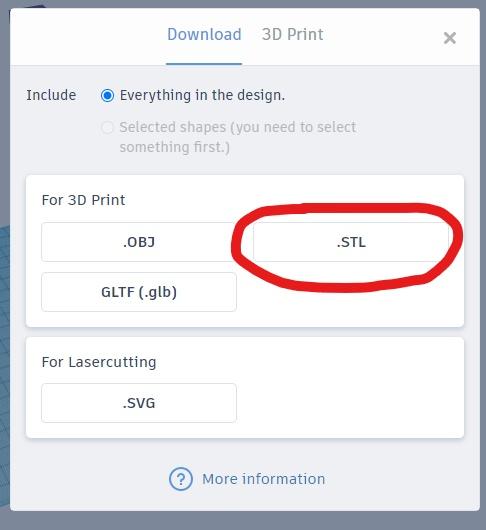Click the question mark help icon

point(181,479)
